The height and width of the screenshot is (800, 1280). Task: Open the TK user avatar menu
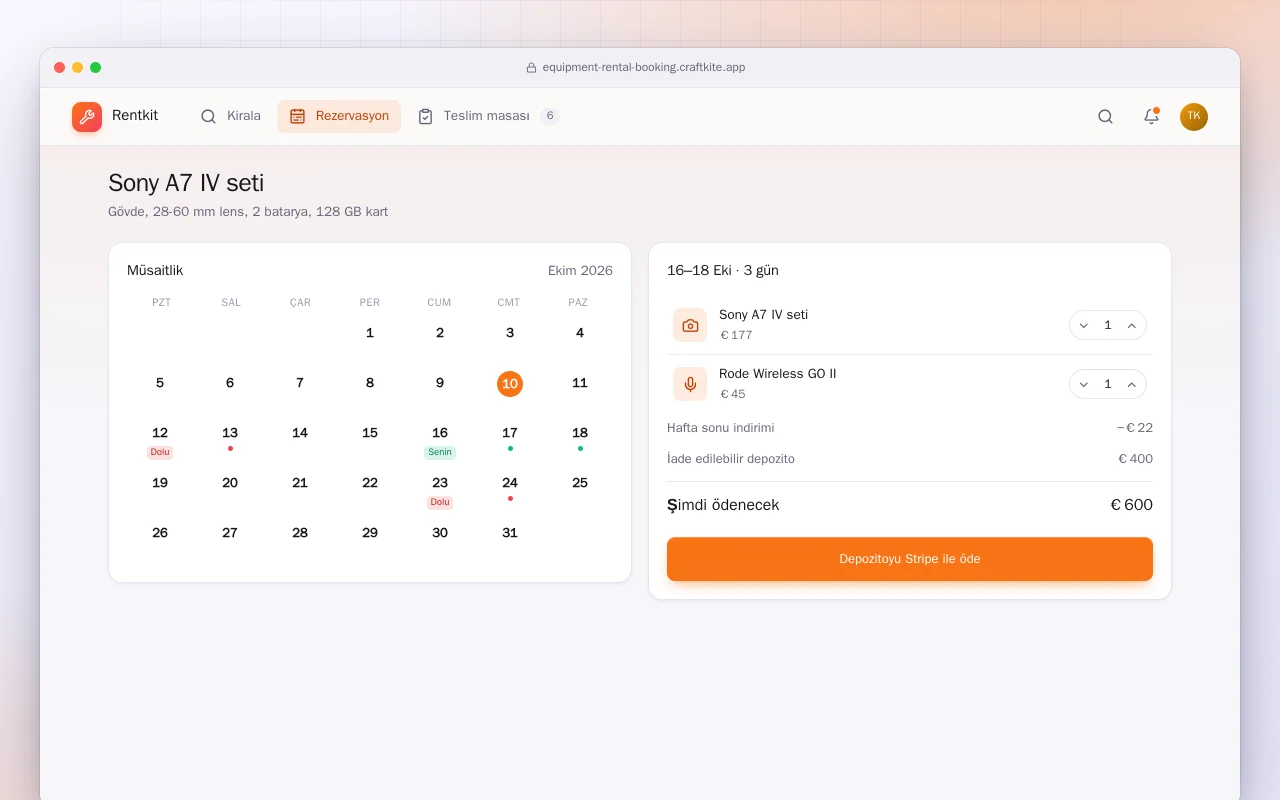click(1194, 117)
